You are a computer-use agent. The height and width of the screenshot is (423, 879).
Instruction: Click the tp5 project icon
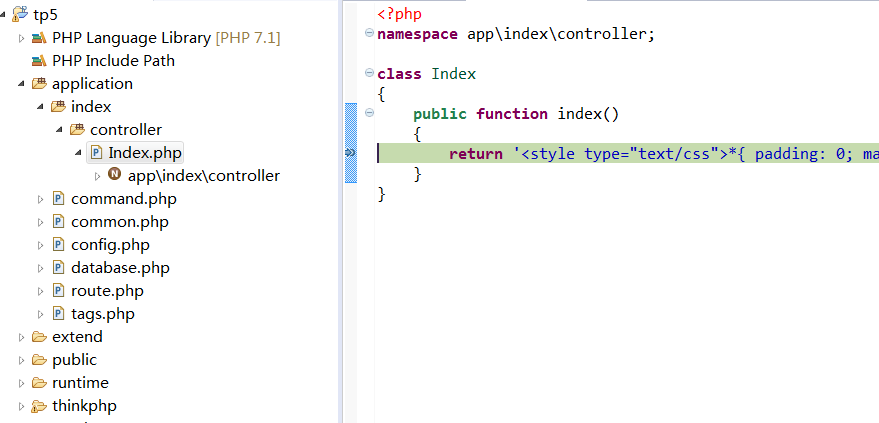(x=20, y=14)
